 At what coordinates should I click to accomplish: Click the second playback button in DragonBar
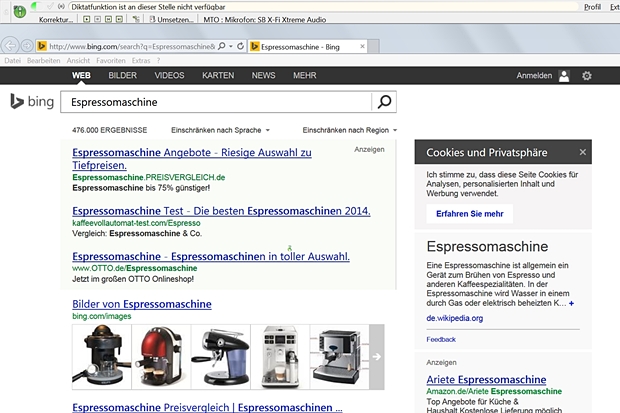pyautogui.click(x=97, y=19)
